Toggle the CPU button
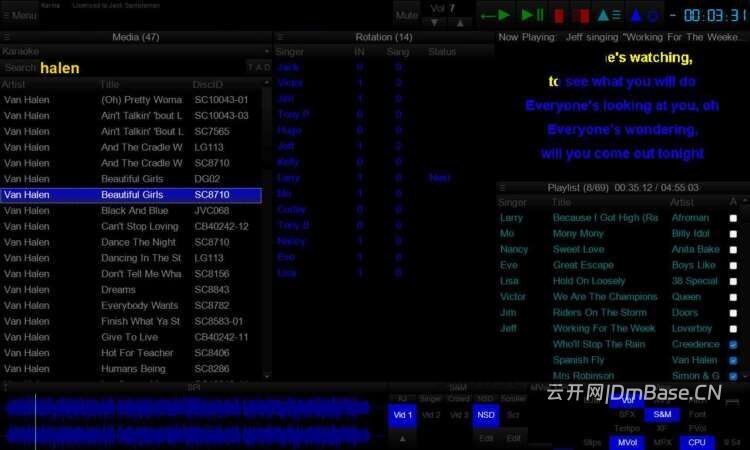 [697, 442]
